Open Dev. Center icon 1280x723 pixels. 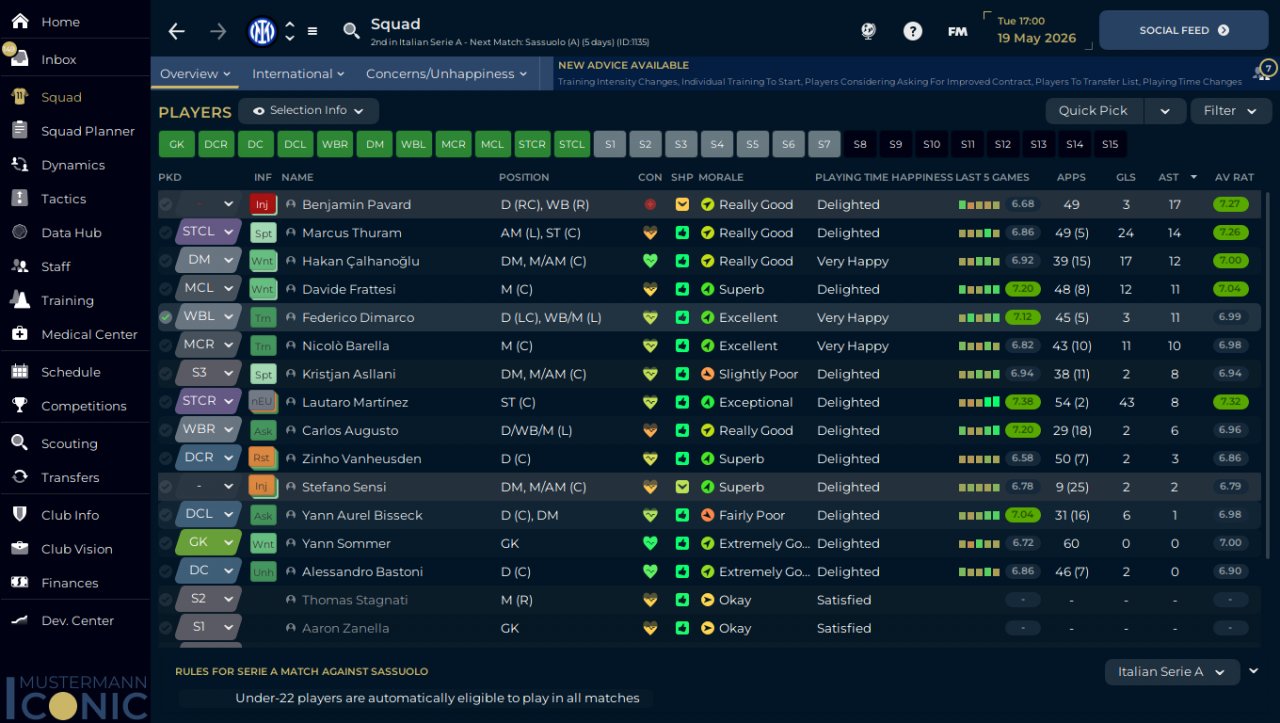pyautogui.click(x=20, y=620)
